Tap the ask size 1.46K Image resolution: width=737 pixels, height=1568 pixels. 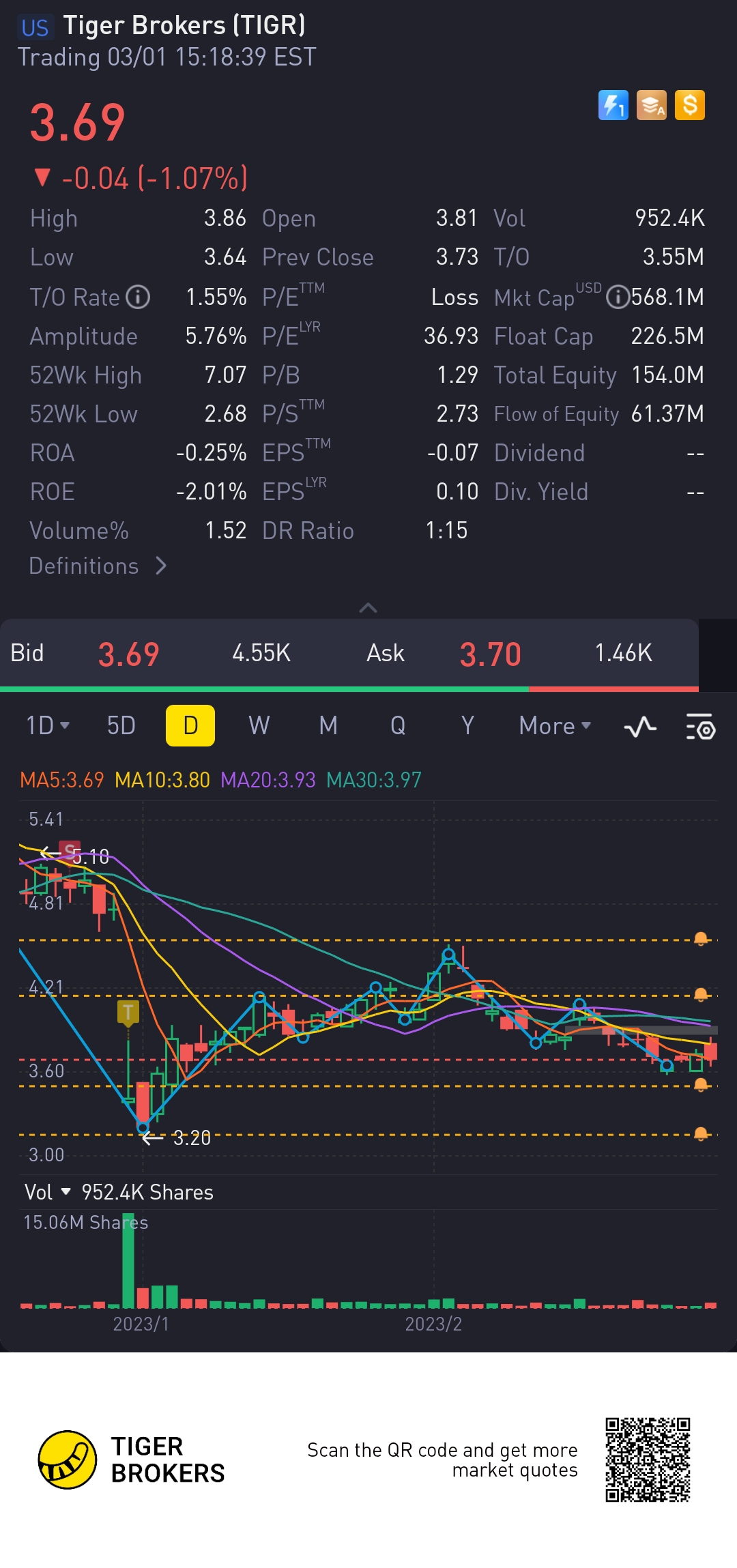click(x=623, y=653)
